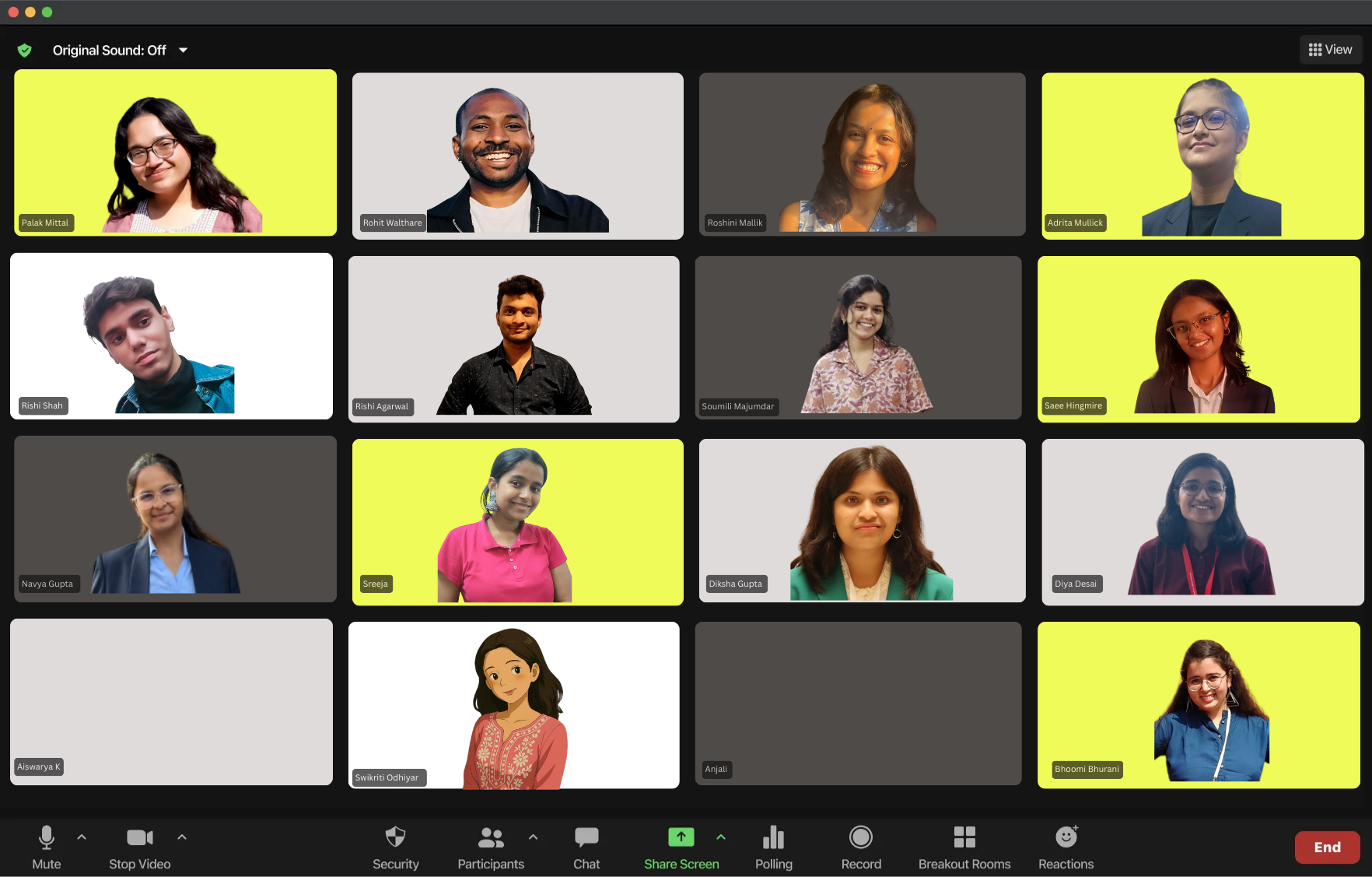Screen dimensions: 1372x877
Task: Expand share options arrow beside Share Screen
Action: pyautogui.click(x=721, y=837)
